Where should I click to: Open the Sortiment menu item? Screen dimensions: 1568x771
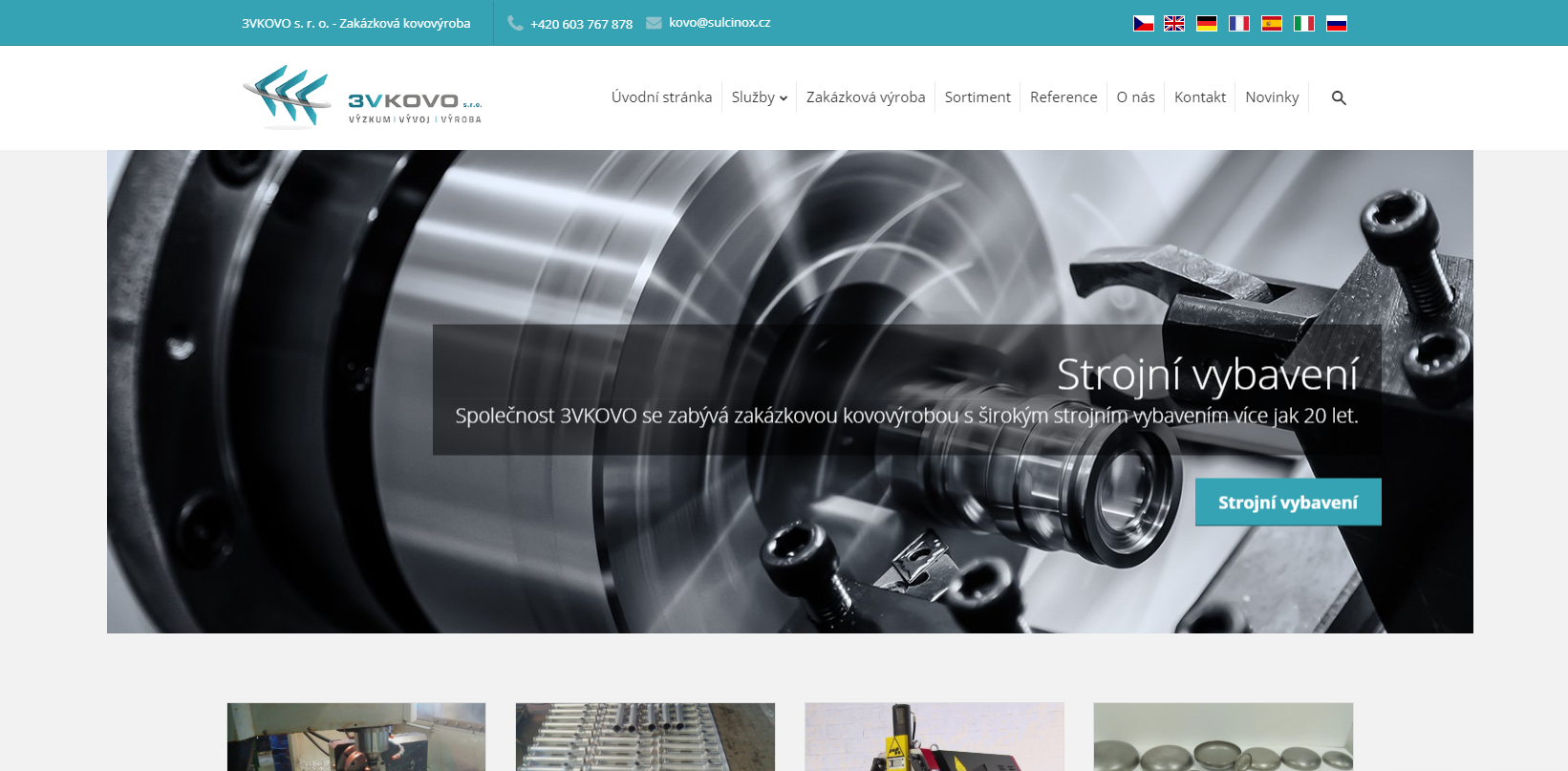(977, 97)
